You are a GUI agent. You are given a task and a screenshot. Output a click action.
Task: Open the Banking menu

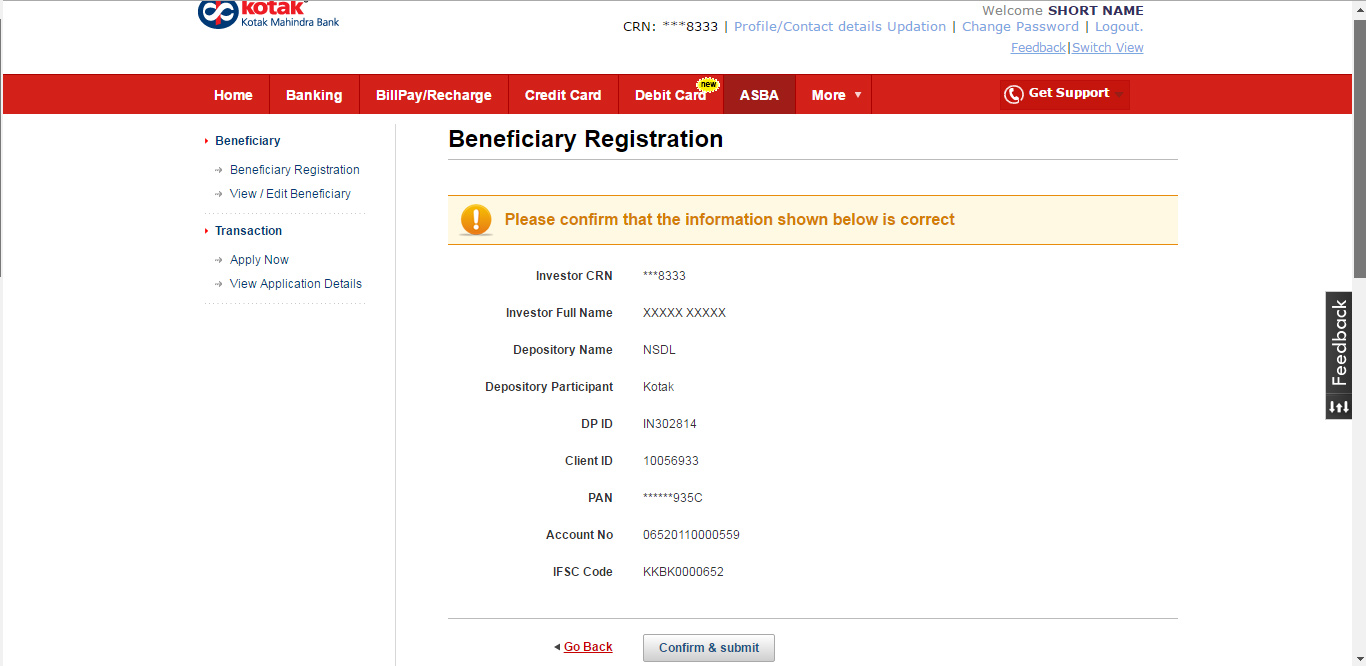[314, 95]
